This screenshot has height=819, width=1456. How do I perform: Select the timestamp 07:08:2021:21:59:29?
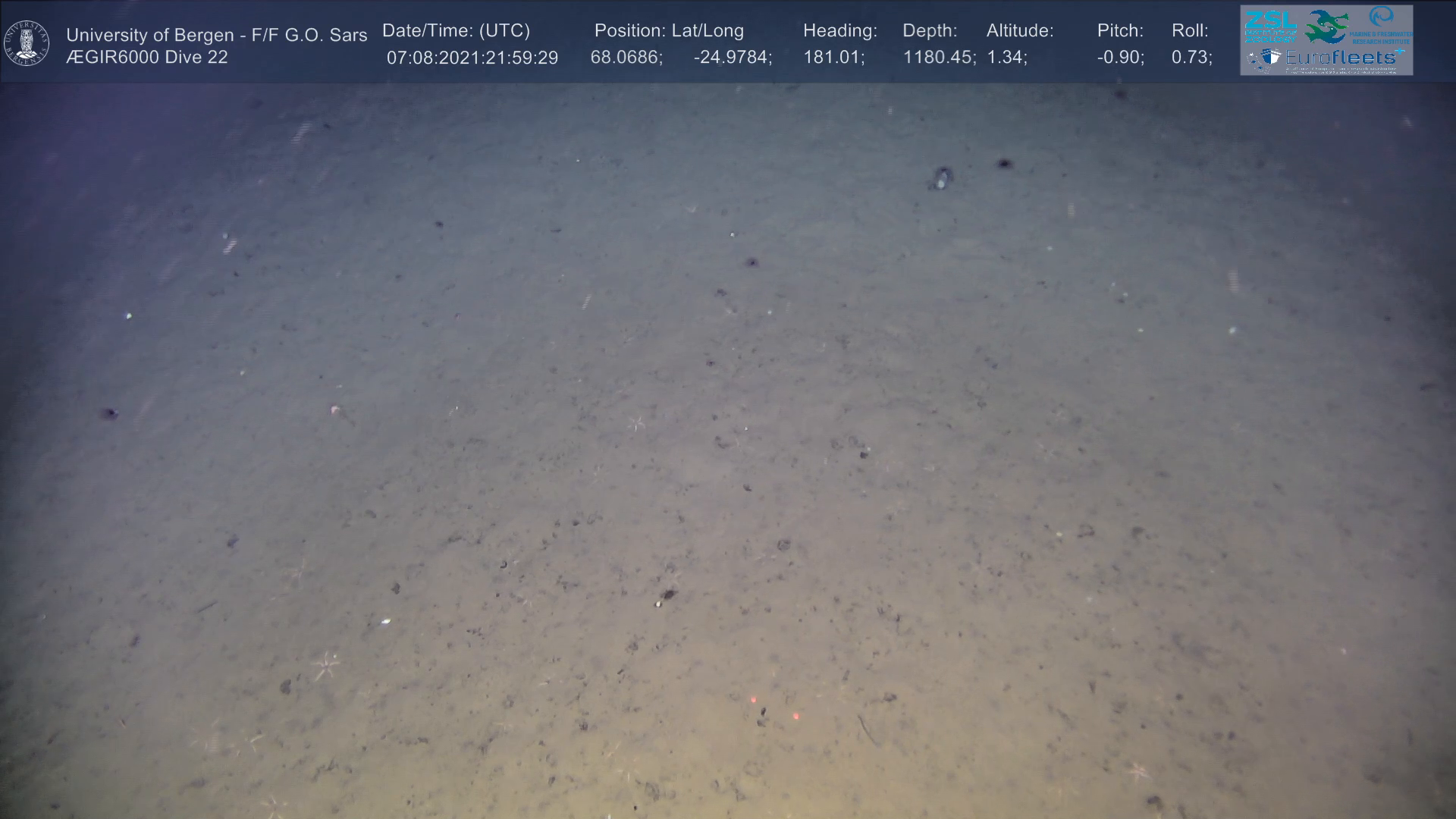click(x=472, y=58)
